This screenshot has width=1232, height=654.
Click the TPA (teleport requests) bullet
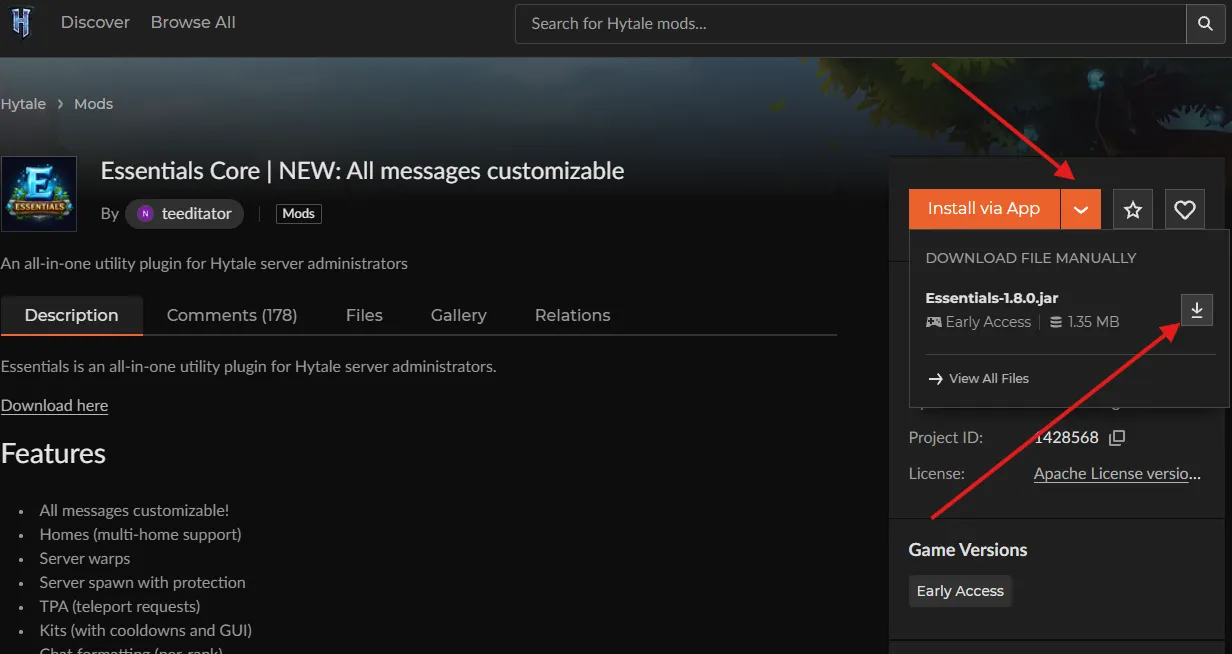pyautogui.click(x=120, y=607)
